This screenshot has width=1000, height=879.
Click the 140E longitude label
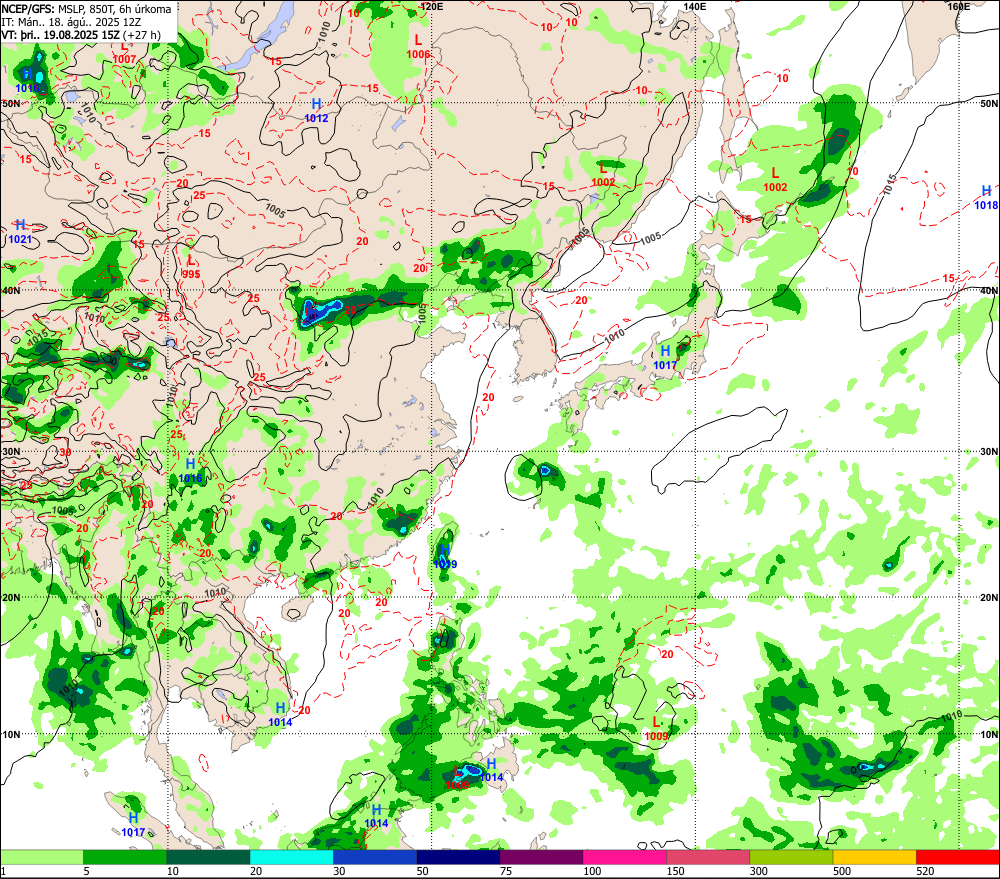coord(695,6)
